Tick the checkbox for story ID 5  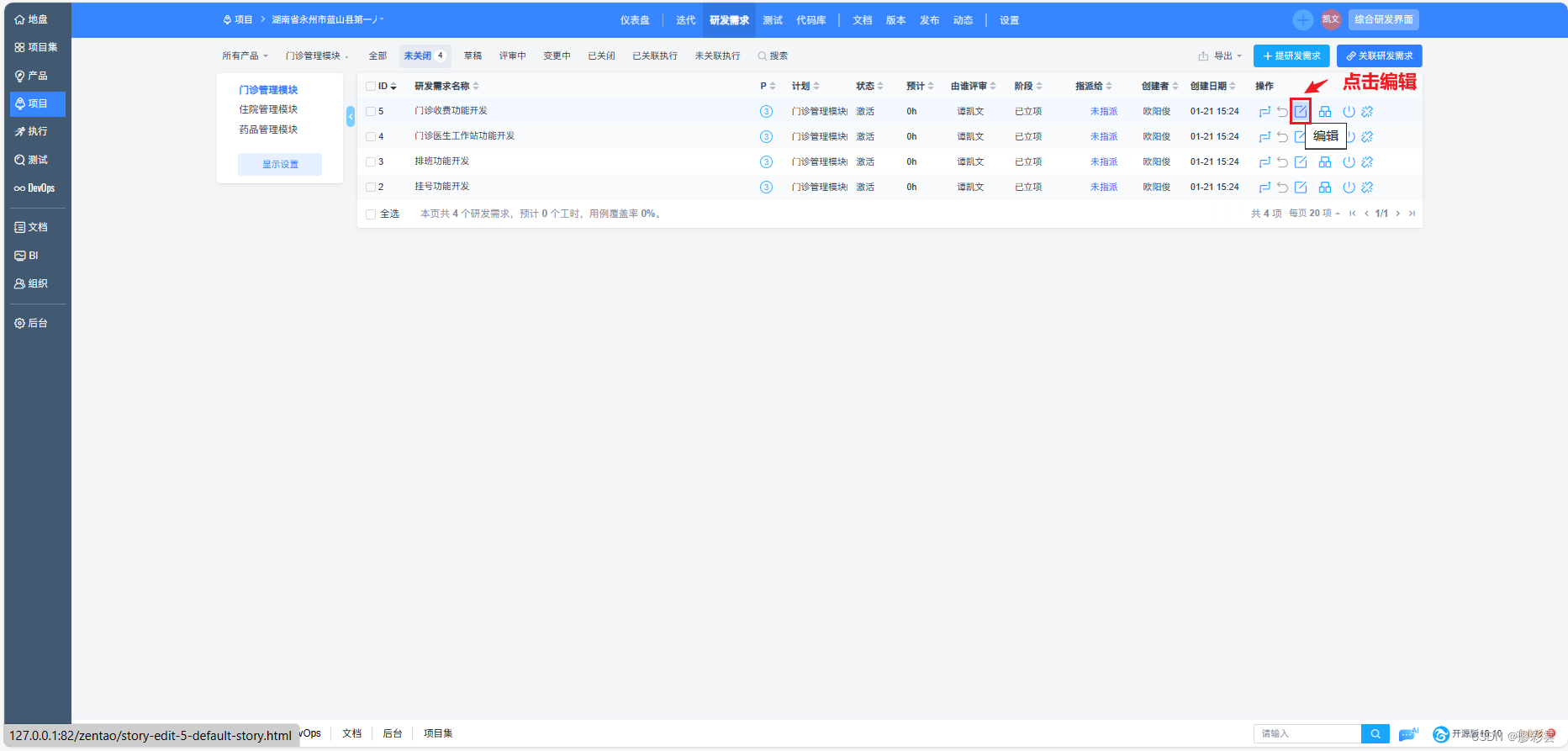[371, 111]
